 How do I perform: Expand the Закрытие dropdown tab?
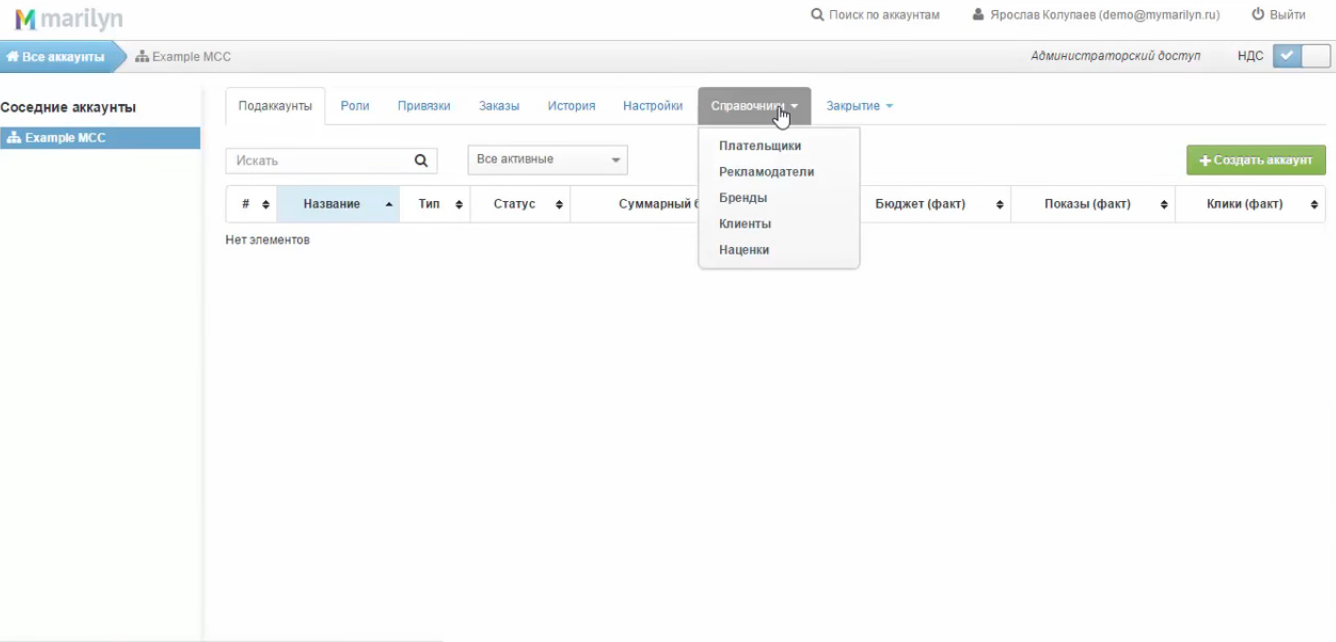pos(859,106)
